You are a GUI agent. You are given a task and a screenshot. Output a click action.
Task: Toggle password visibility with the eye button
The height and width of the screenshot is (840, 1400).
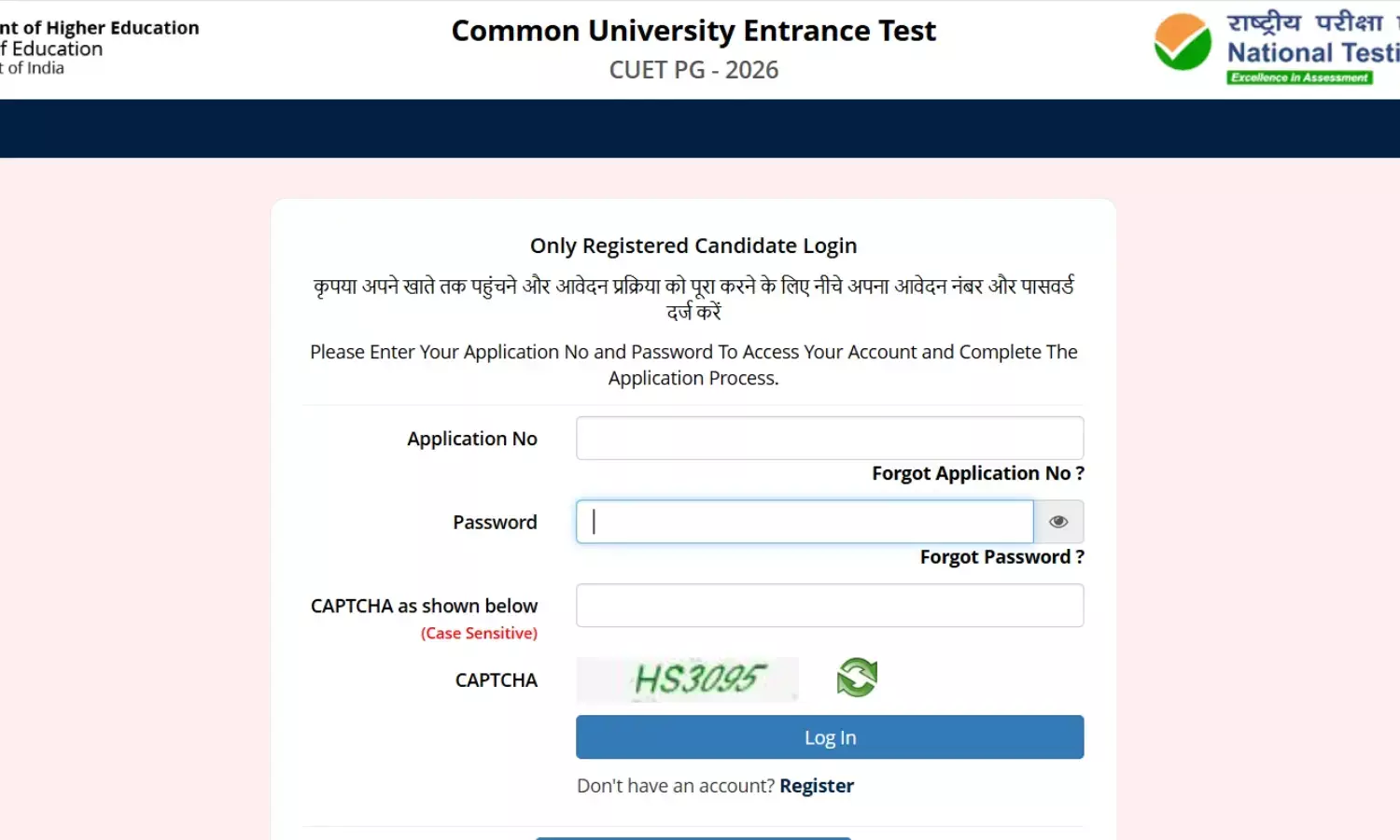pos(1058,522)
